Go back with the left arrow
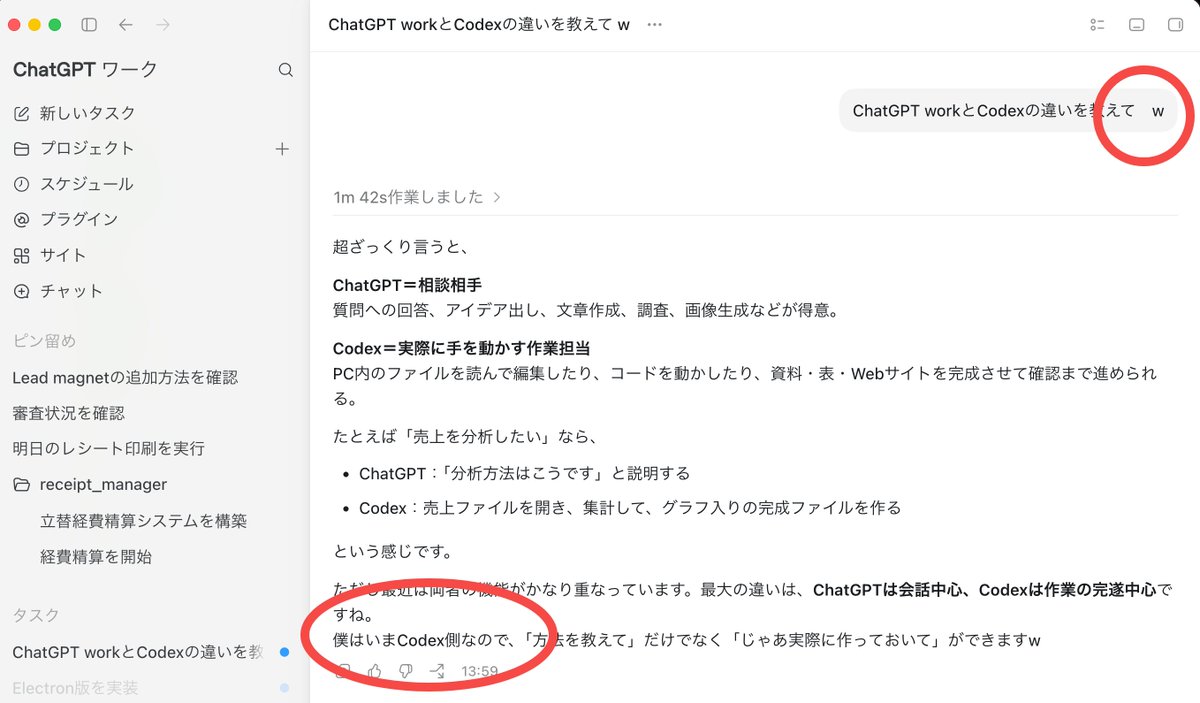 125,24
